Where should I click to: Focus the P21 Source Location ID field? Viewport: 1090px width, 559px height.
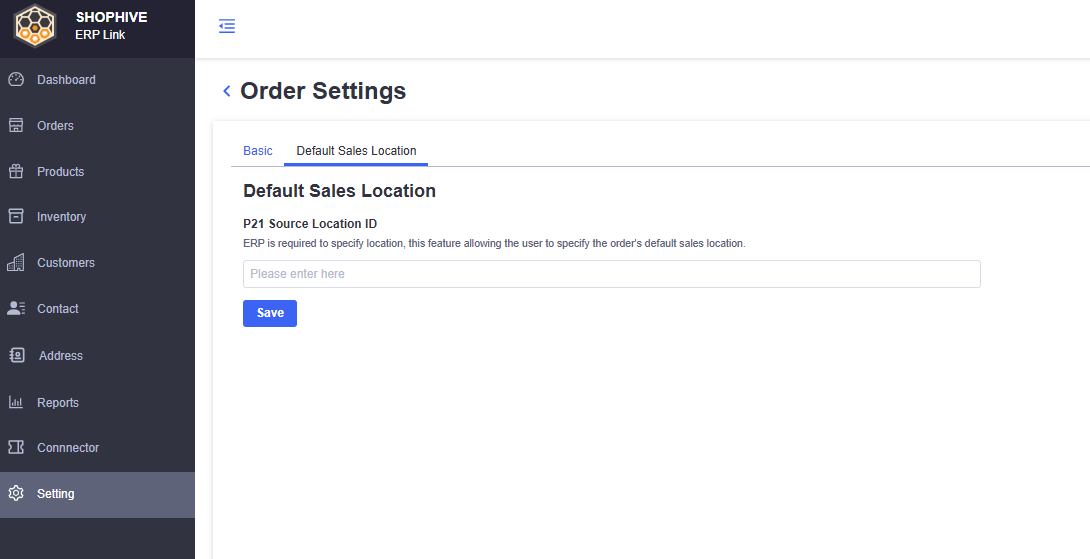pos(612,274)
